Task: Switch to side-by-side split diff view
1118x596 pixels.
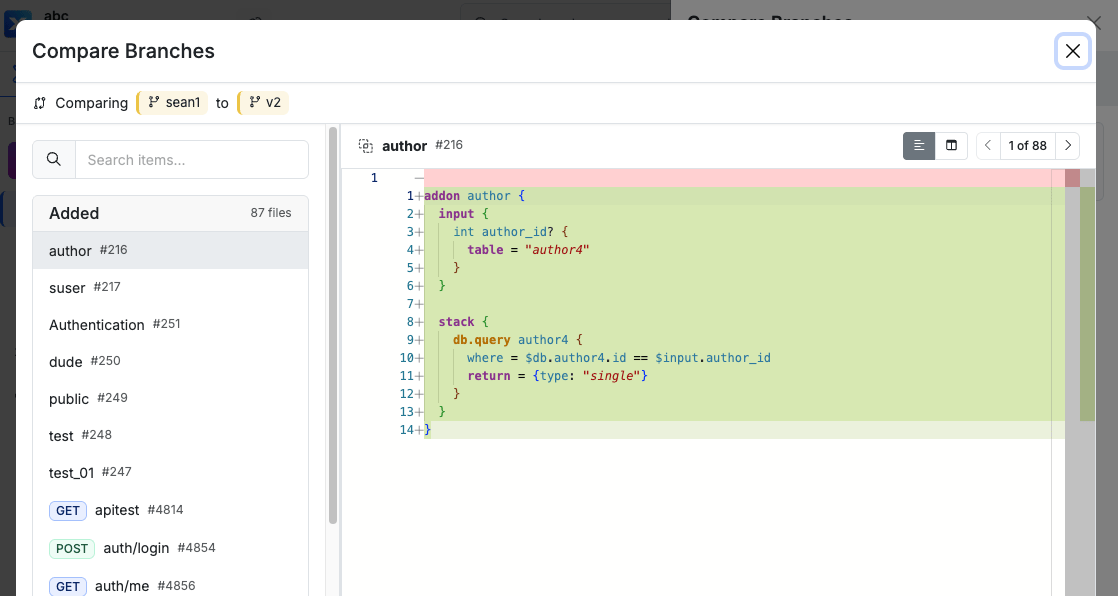Action: point(951,145)
